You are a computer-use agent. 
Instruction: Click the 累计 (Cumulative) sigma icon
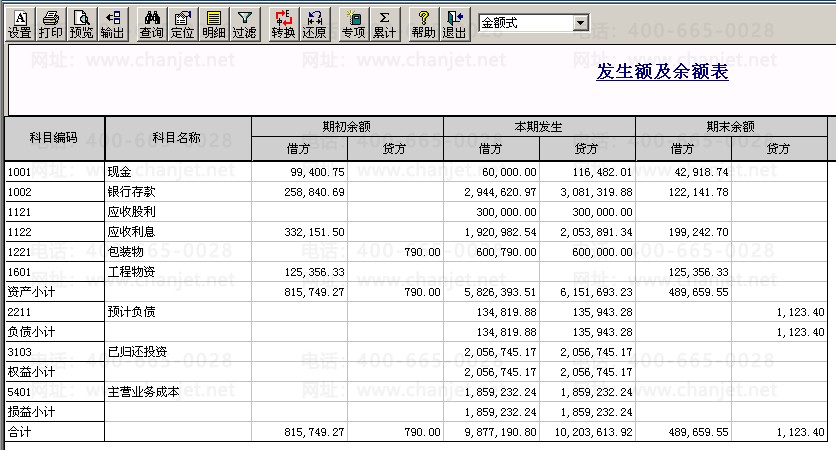click(x=384, y=24)
